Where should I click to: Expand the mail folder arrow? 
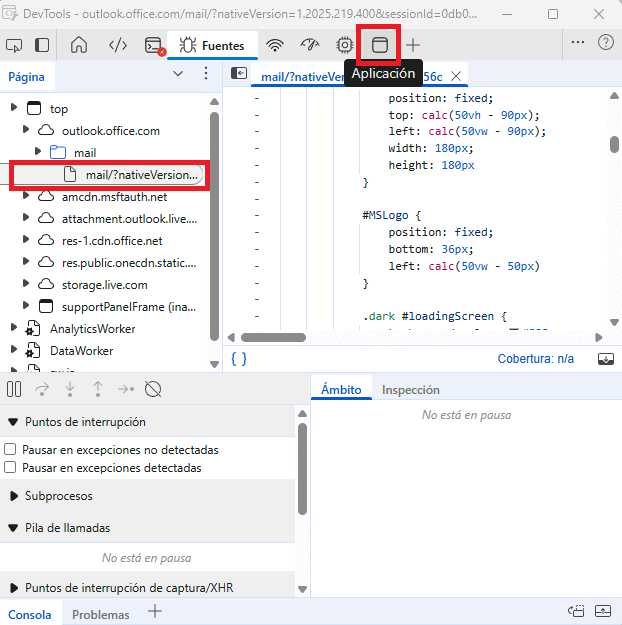tap(38, 151)
